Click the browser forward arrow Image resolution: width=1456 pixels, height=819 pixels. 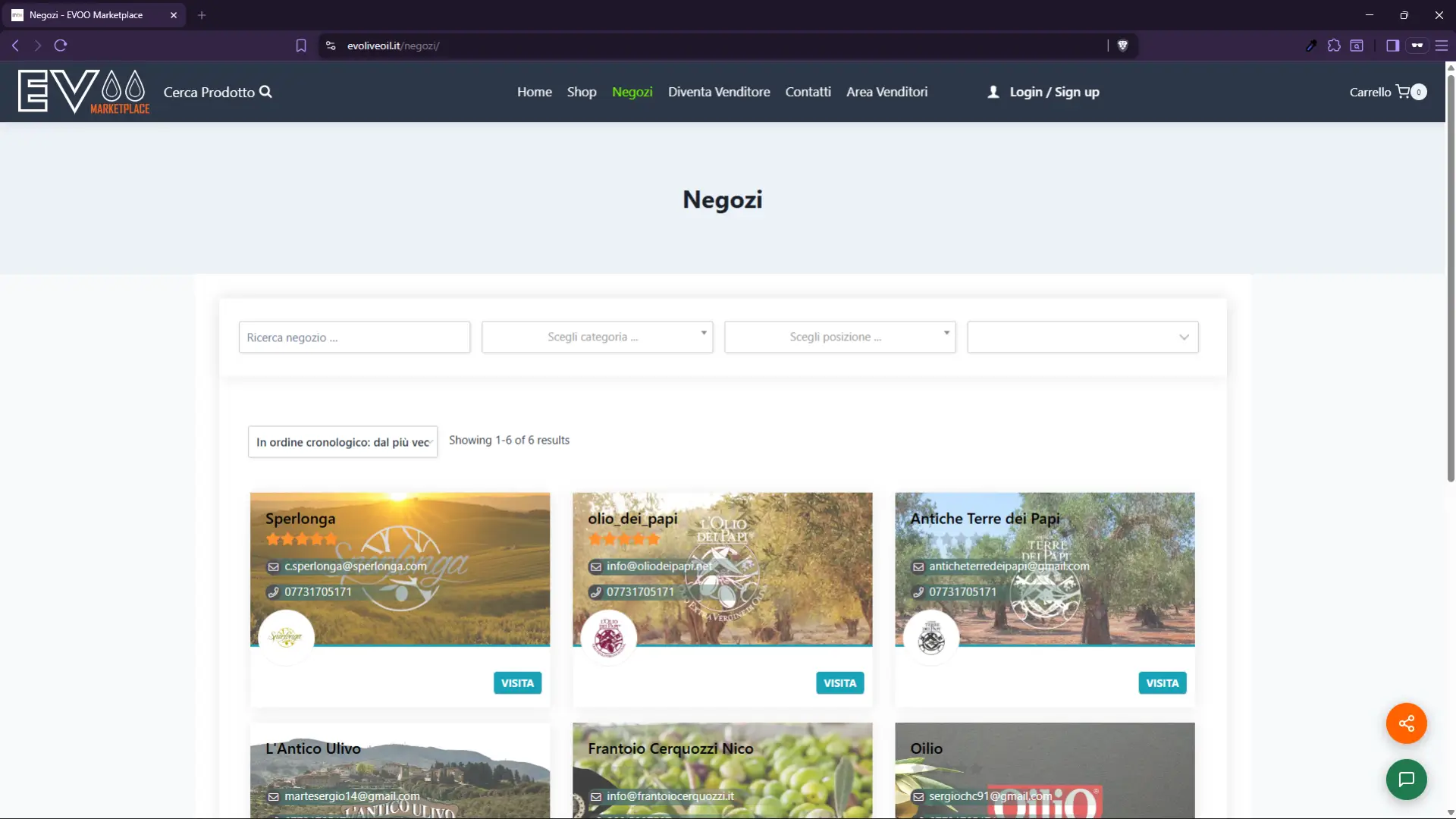37,45
